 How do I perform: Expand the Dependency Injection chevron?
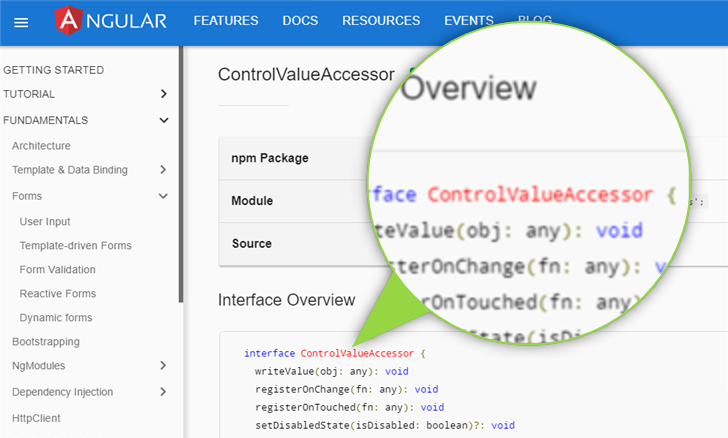(163, 392)
